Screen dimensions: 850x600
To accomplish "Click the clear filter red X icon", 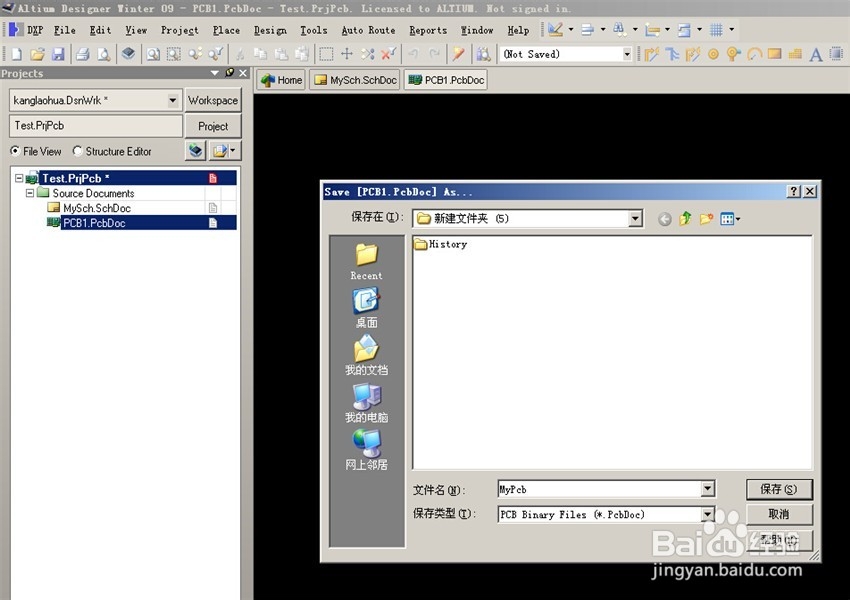I will [x=388, y=54].
